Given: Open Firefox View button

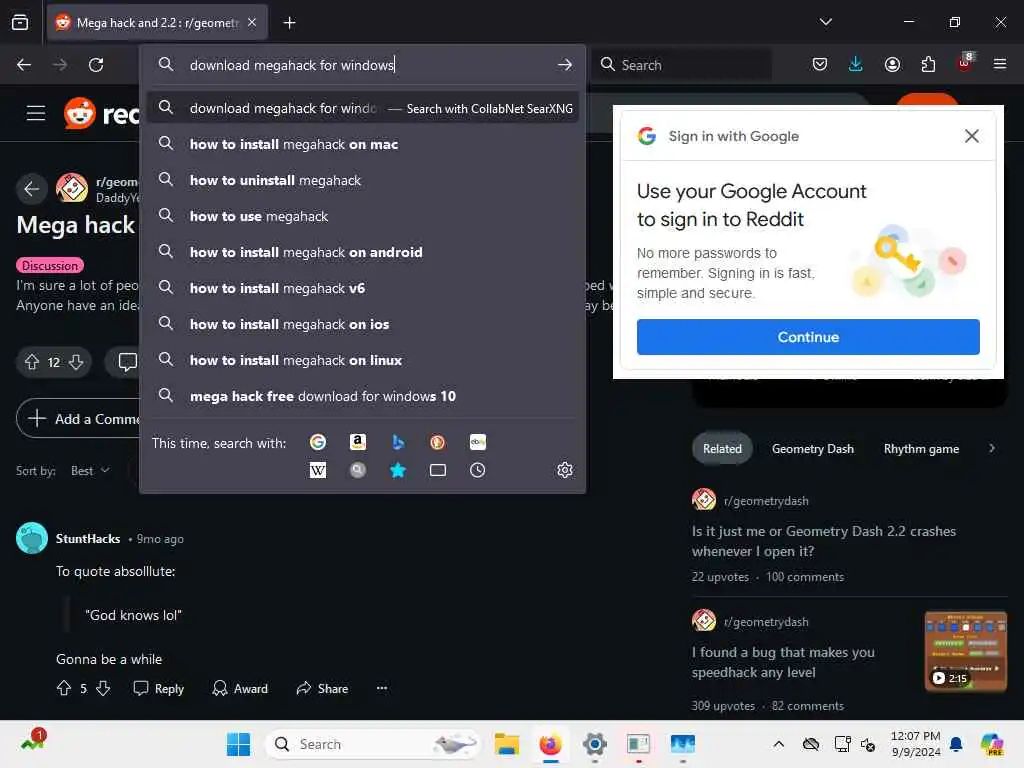Looking at the screenshot, I should [x=20, y=23].
